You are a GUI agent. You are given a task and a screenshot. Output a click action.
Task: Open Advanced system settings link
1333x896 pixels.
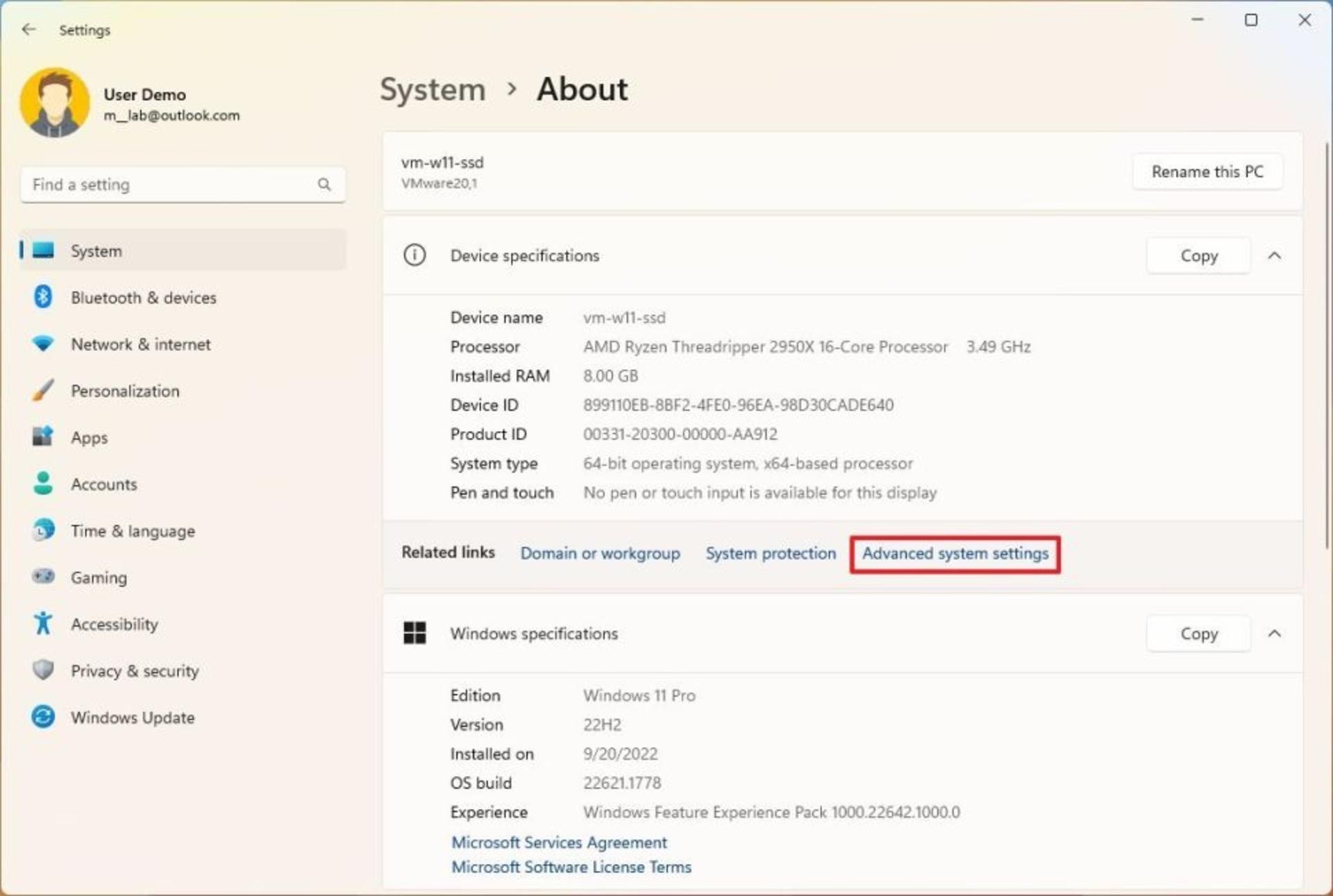click(955, 553)
